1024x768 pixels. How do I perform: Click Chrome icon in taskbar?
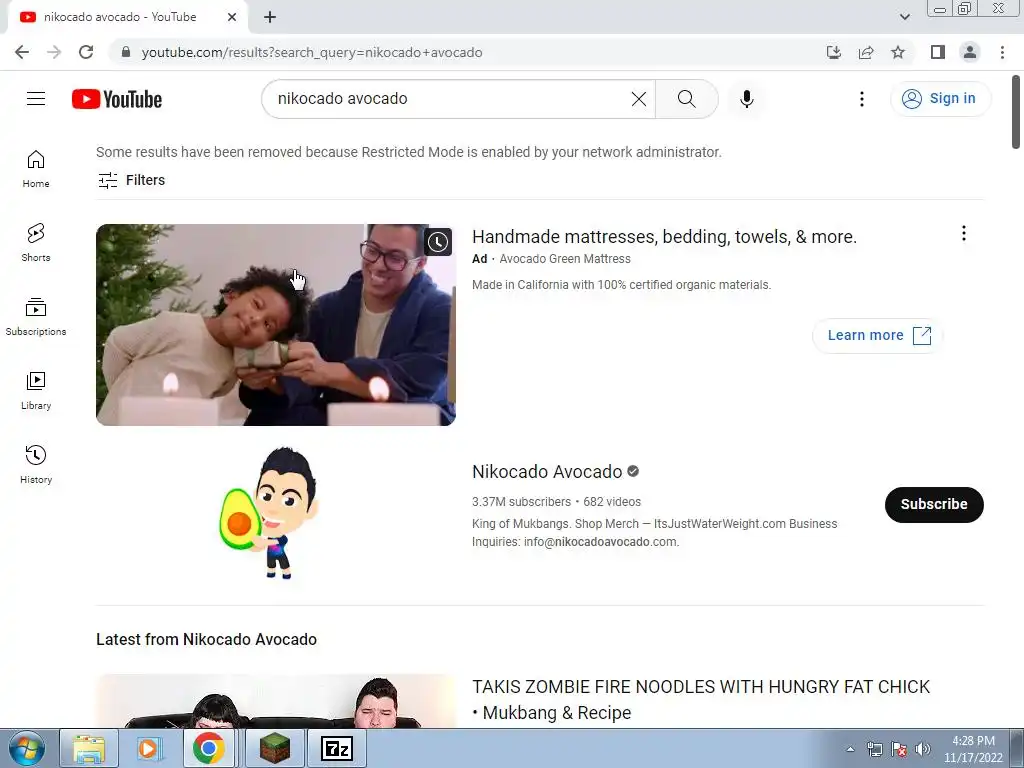pos(208,748)
